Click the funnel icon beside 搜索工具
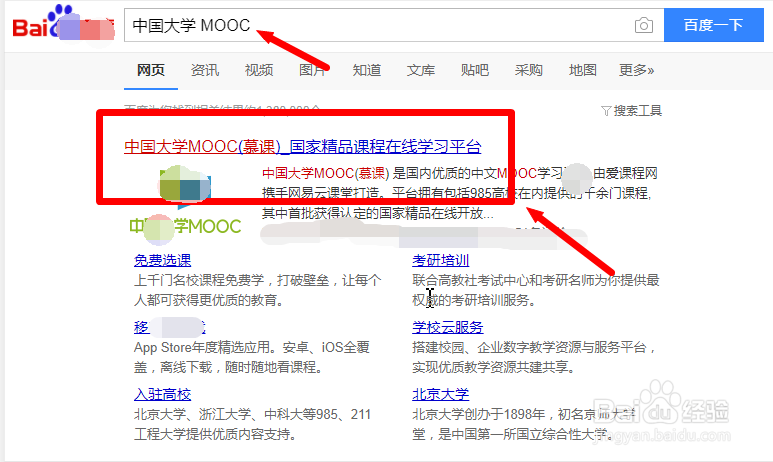Image resolution: width=773 pixels, height=462 pixels. tap(606, 110)
